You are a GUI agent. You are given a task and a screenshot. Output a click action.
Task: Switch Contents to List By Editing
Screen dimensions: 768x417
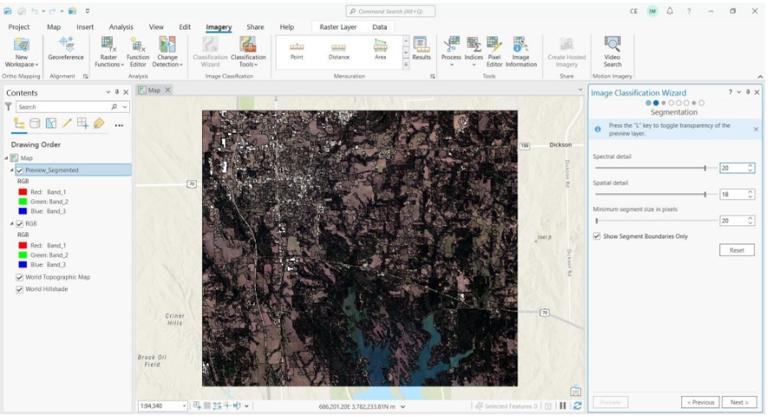coord(67,123)
